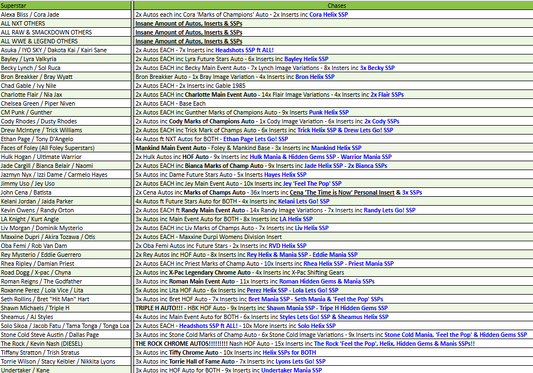Select The Rock / Kevin Nash (DIESEL) cell
The width and height of the screenshot is (533, 373).
coord(65,343)
